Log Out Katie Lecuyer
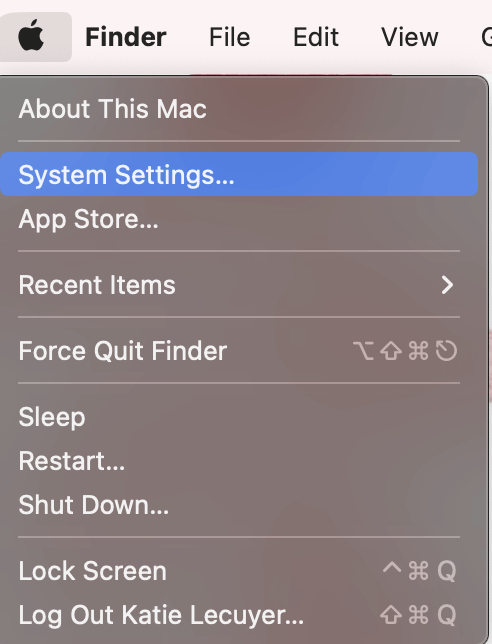Image resolution: width=492 pixels, height=644 pixels. coord(239,614)
